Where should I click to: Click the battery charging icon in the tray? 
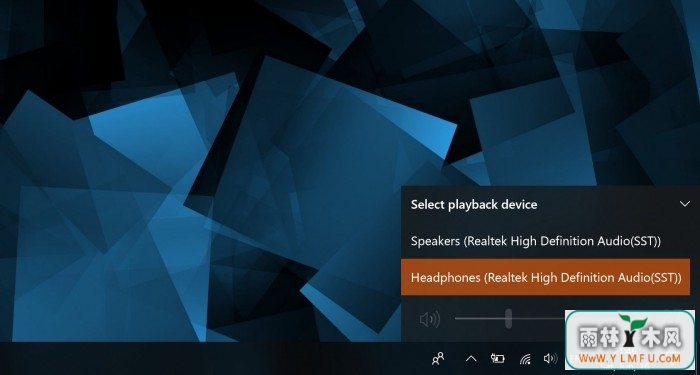pos(498,358)
